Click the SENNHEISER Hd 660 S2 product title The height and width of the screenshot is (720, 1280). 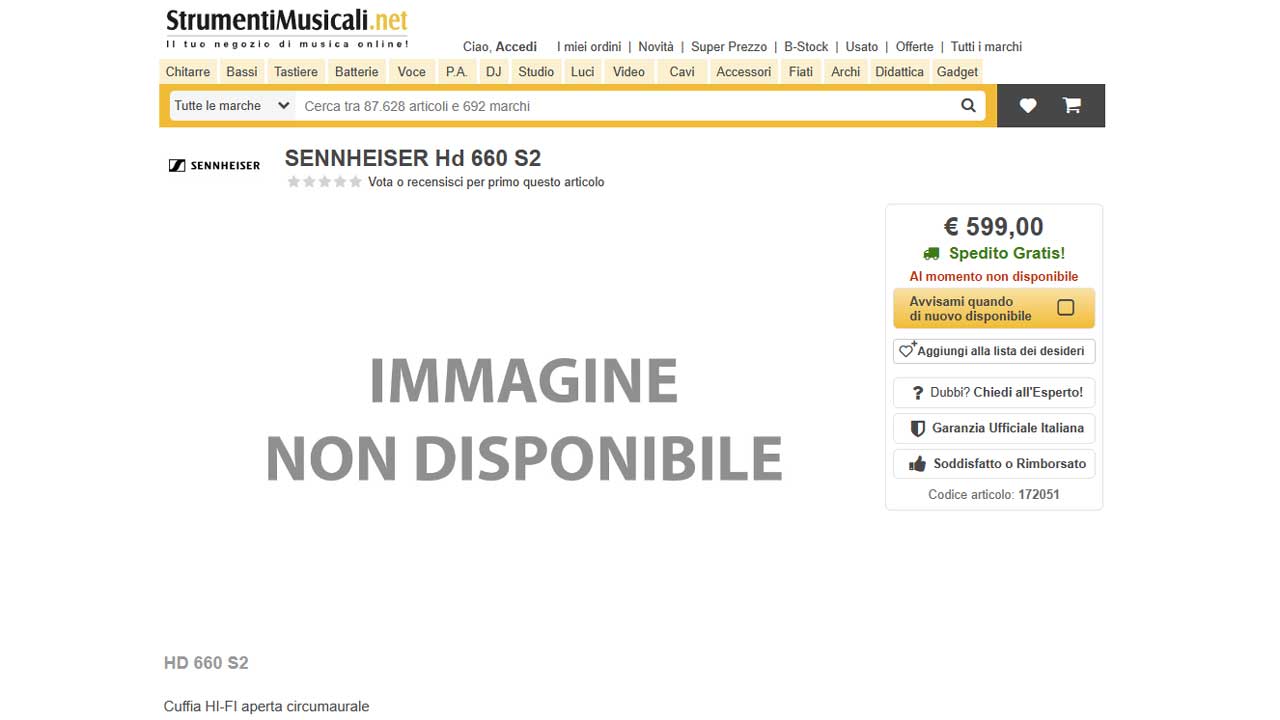click(x=413, y=158)
